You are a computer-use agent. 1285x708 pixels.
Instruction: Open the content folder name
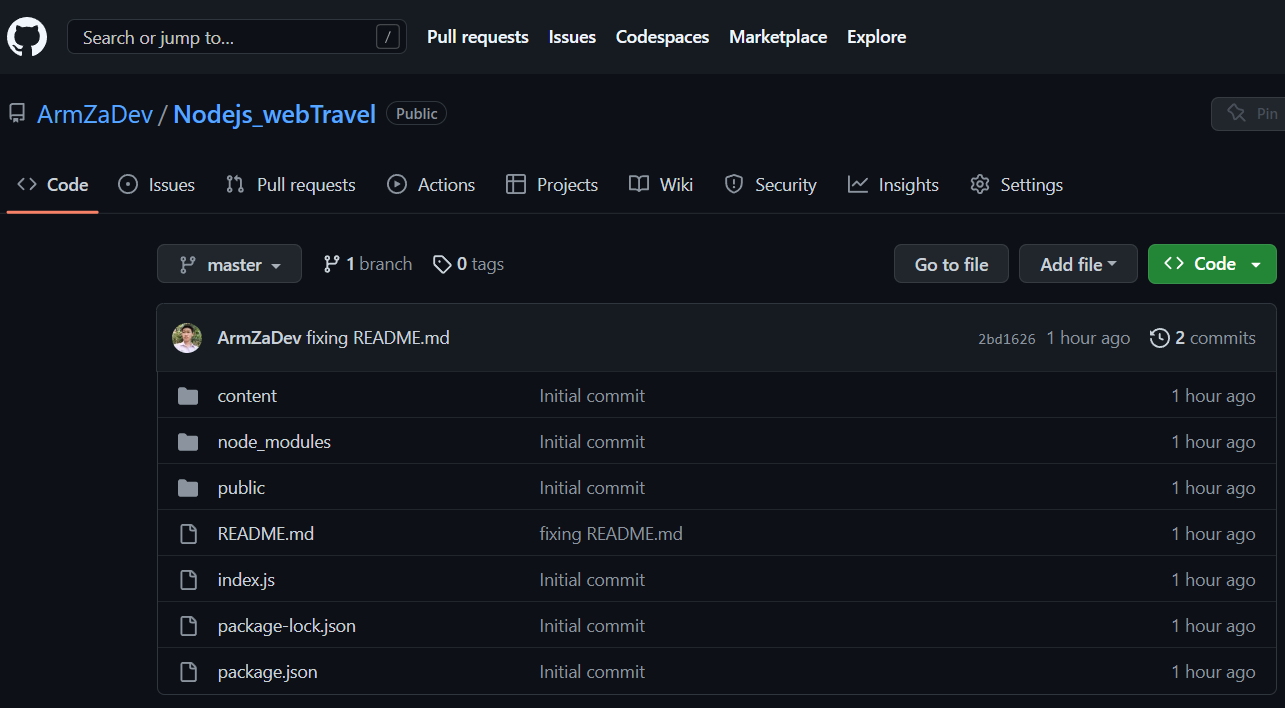coord(247,396)
